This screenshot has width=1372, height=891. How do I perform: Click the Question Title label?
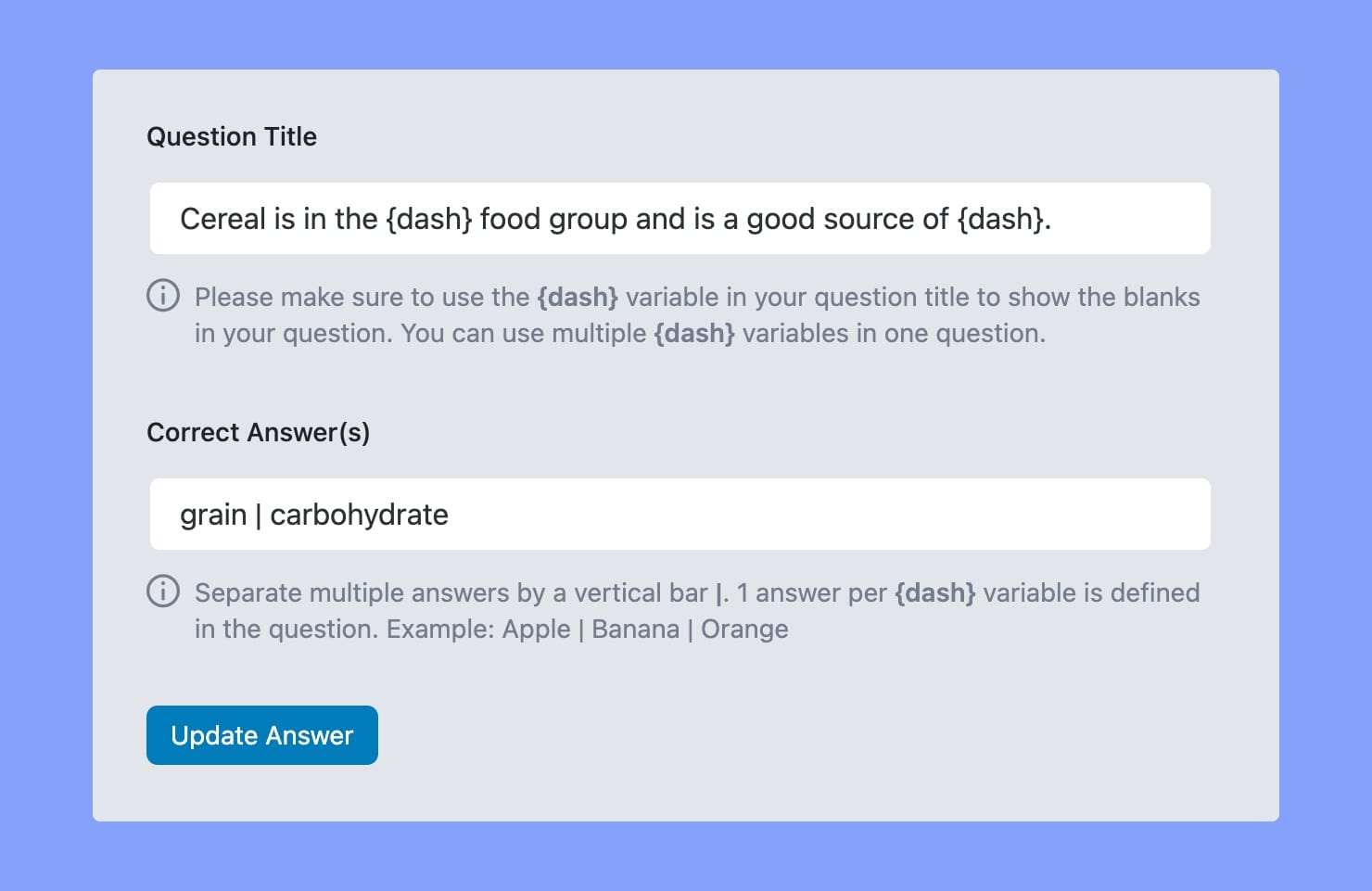pyautogui.click(x=232, y=136)
